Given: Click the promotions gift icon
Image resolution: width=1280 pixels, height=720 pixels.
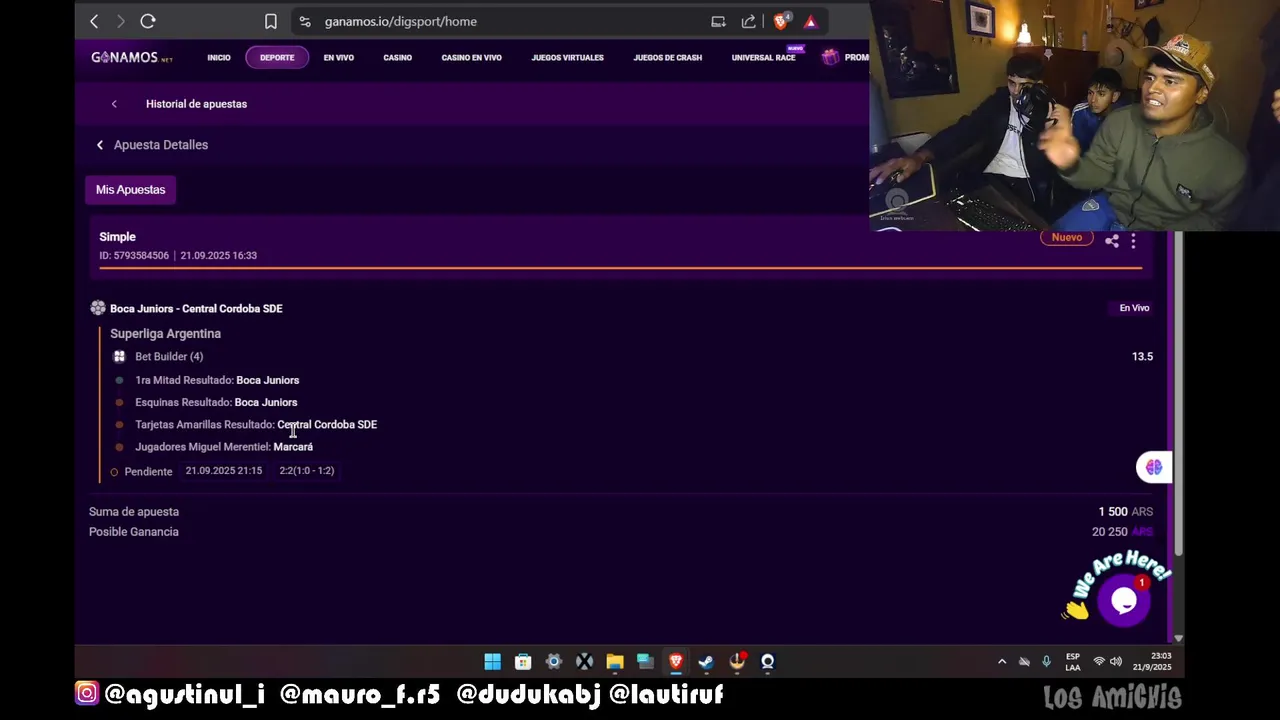Looking at the screenshot, I should (x=830, y=57).
